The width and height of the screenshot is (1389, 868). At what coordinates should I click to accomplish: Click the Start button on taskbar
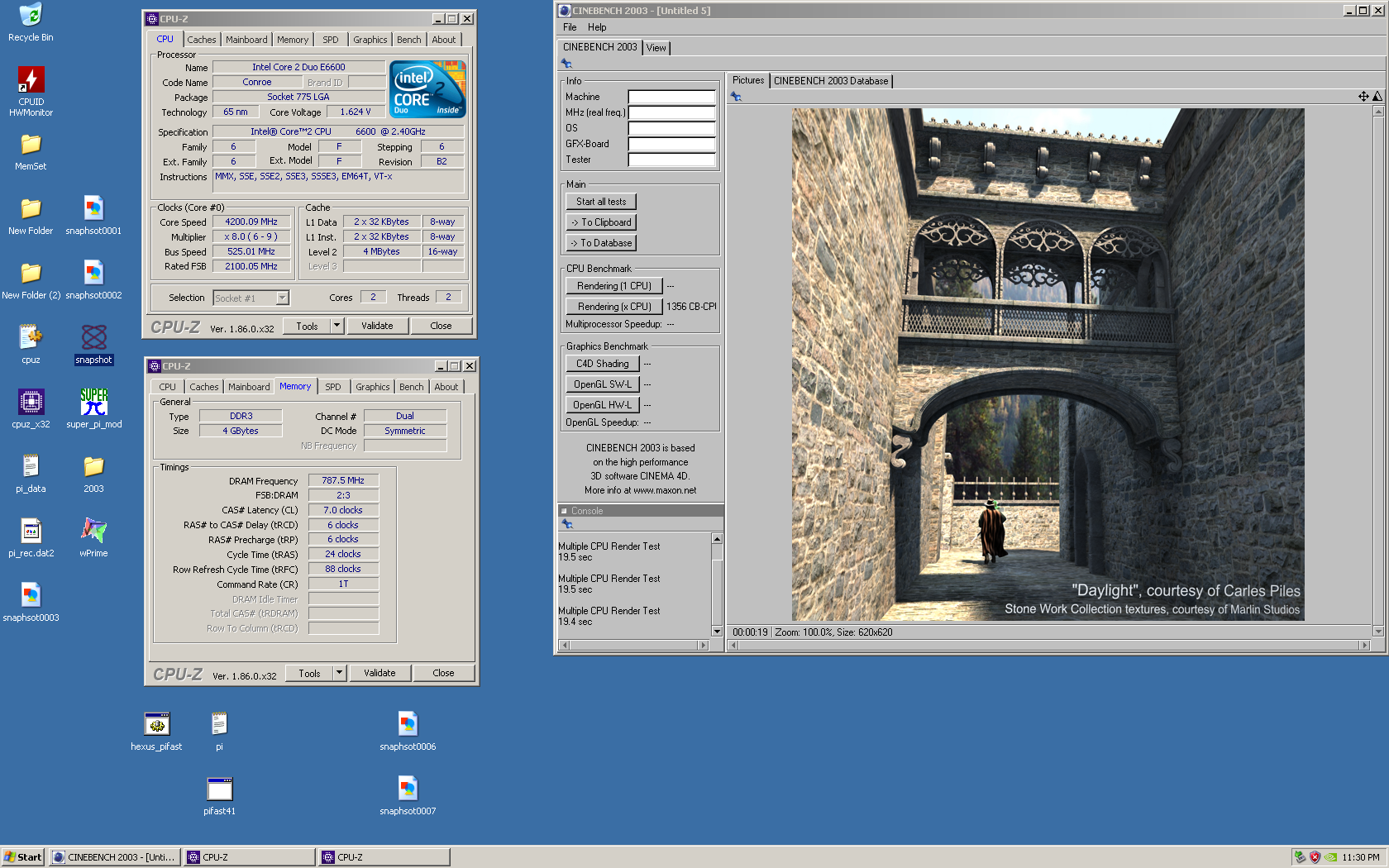point(22,857)
